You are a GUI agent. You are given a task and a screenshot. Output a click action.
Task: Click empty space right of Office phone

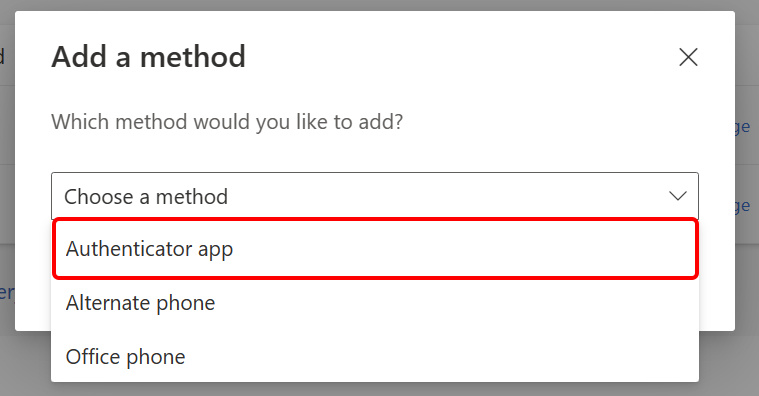tap(440, 357)
